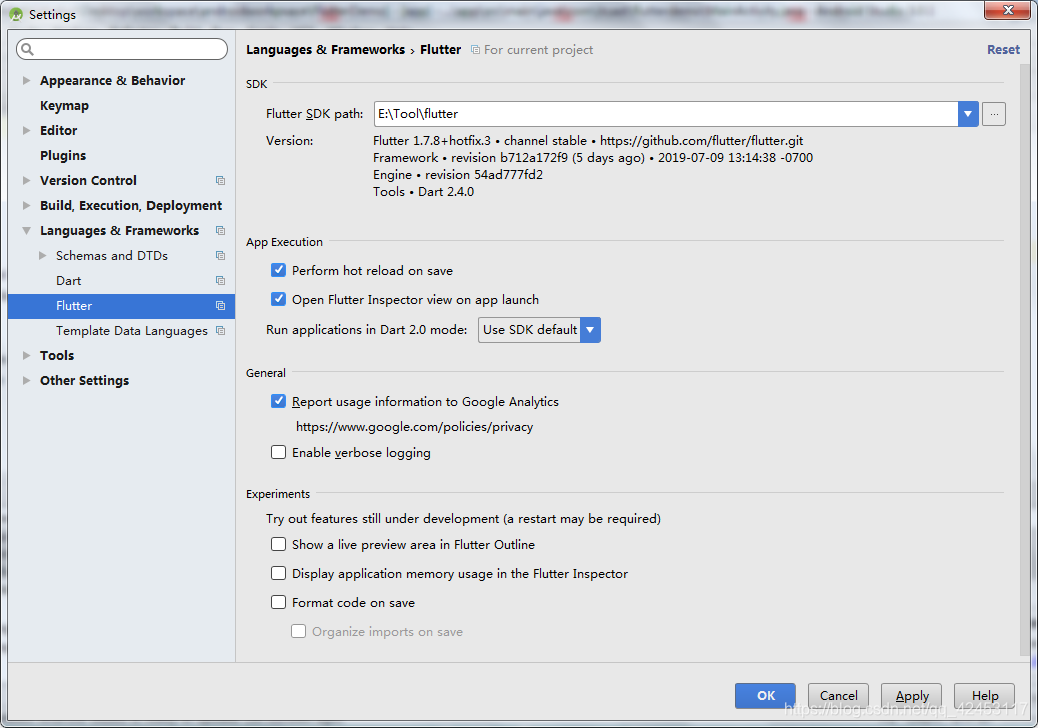The image size is (1038, 728).
Task: Disable Perform hot reload on save
Action: (279, 271)
